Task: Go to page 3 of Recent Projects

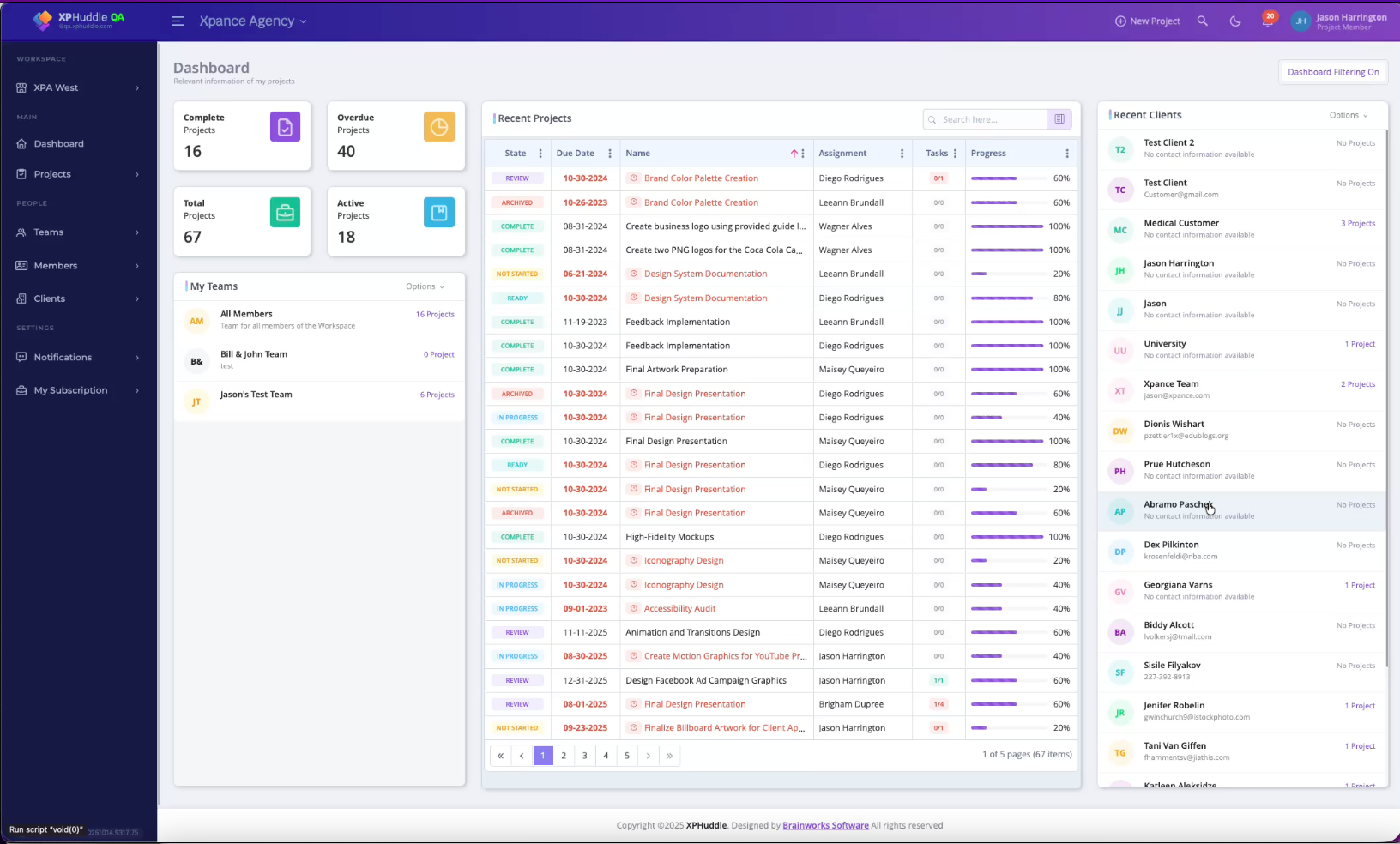Action: pyautogui.click(x=584, y=756)
